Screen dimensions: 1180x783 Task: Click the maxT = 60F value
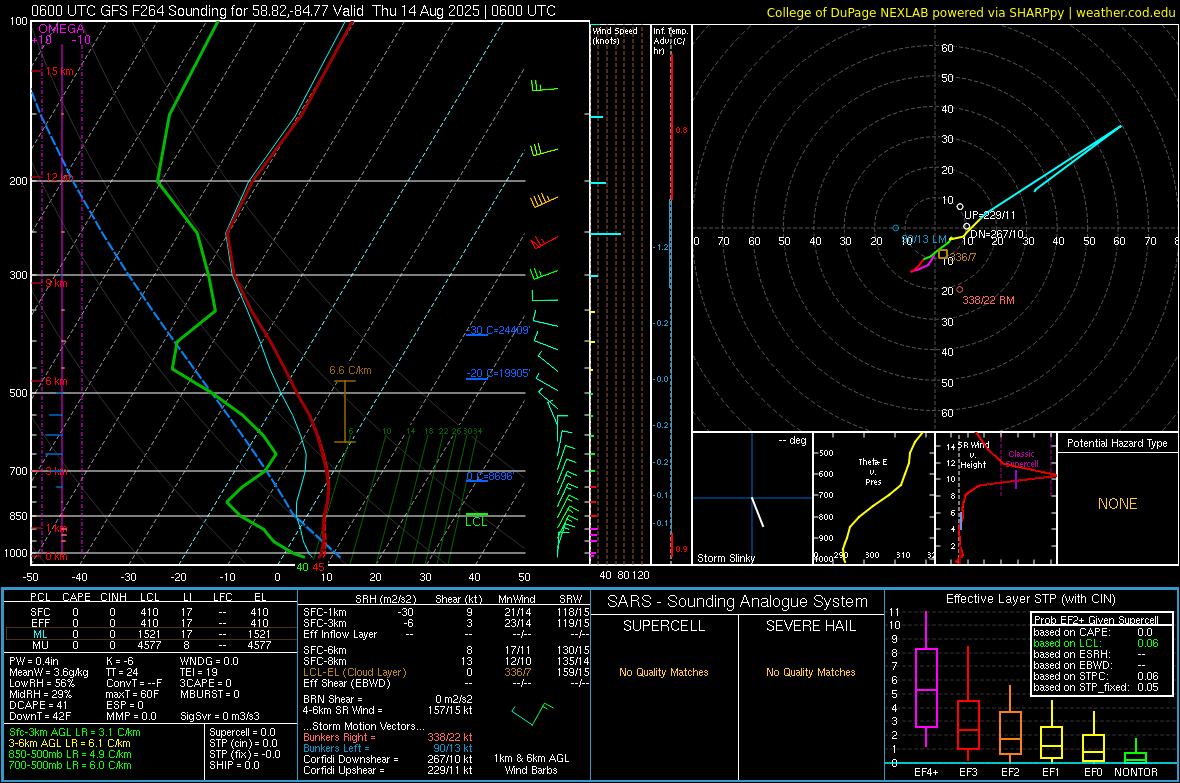(132, 694)
